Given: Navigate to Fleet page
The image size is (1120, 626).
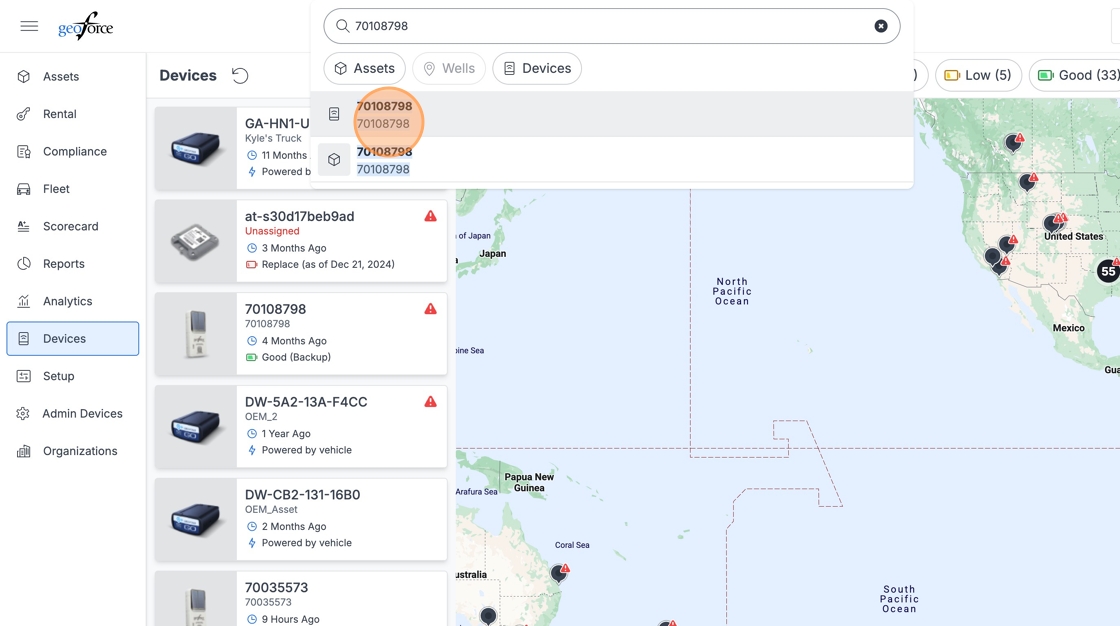Looking at the screenshot, I should point(56,189).
